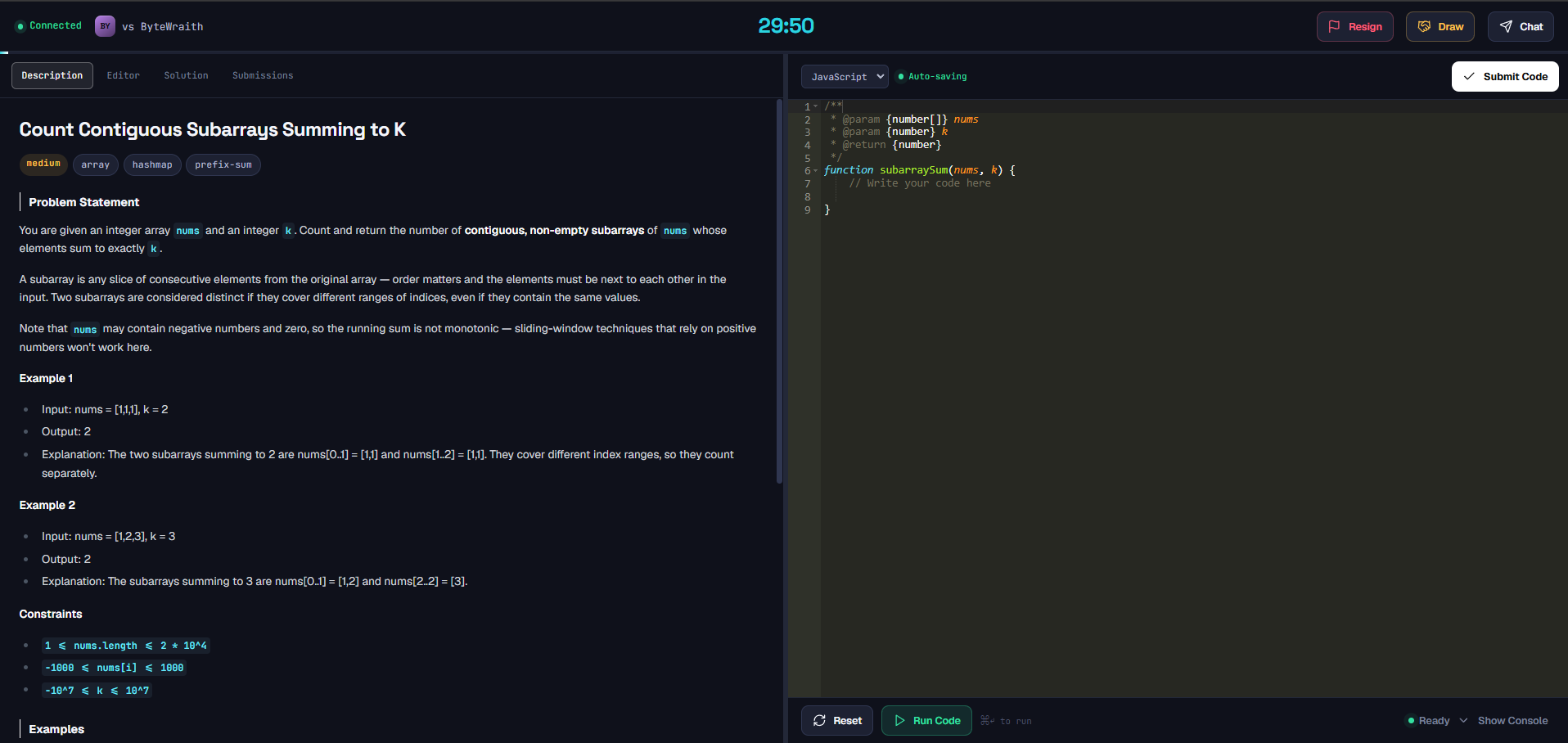
Task: Click the handshake icon on Draw
Action: 1424,26
